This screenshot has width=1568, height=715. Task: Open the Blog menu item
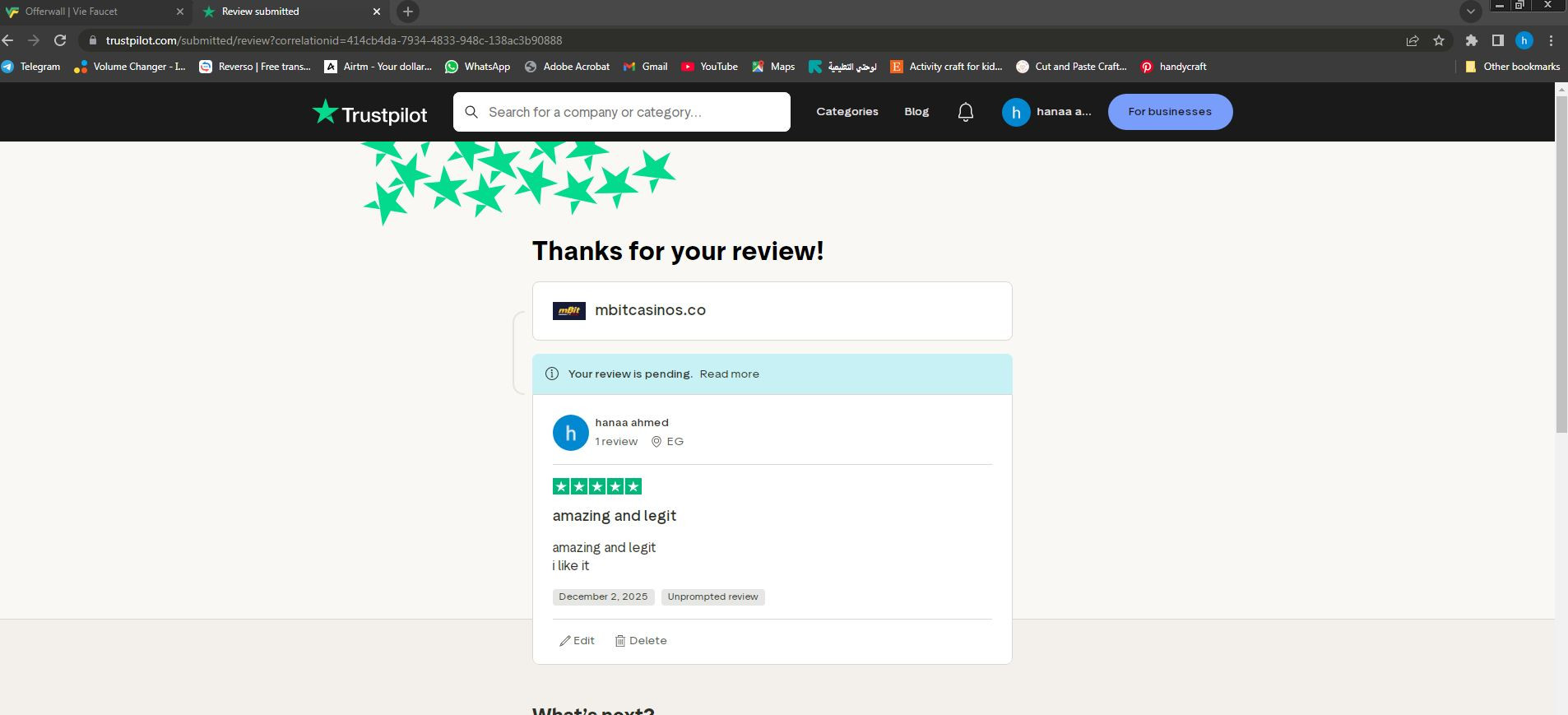[916, 112]
